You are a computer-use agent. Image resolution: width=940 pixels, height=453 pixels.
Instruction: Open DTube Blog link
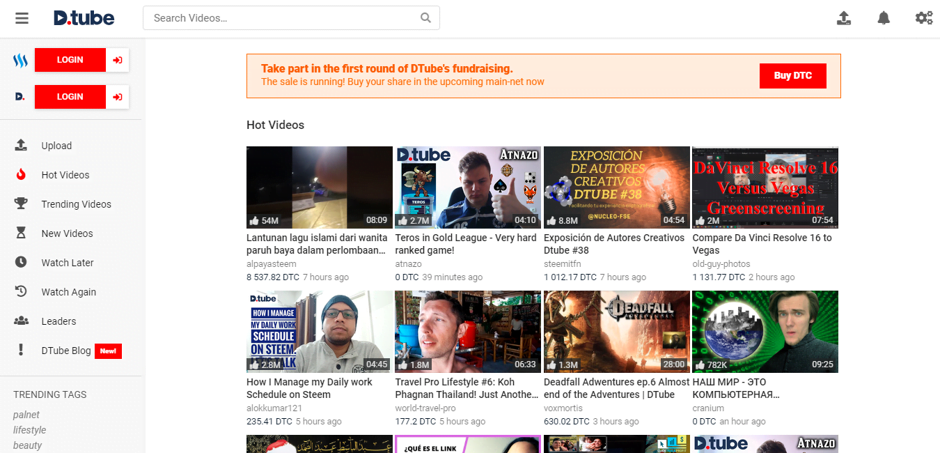[66, 351]
